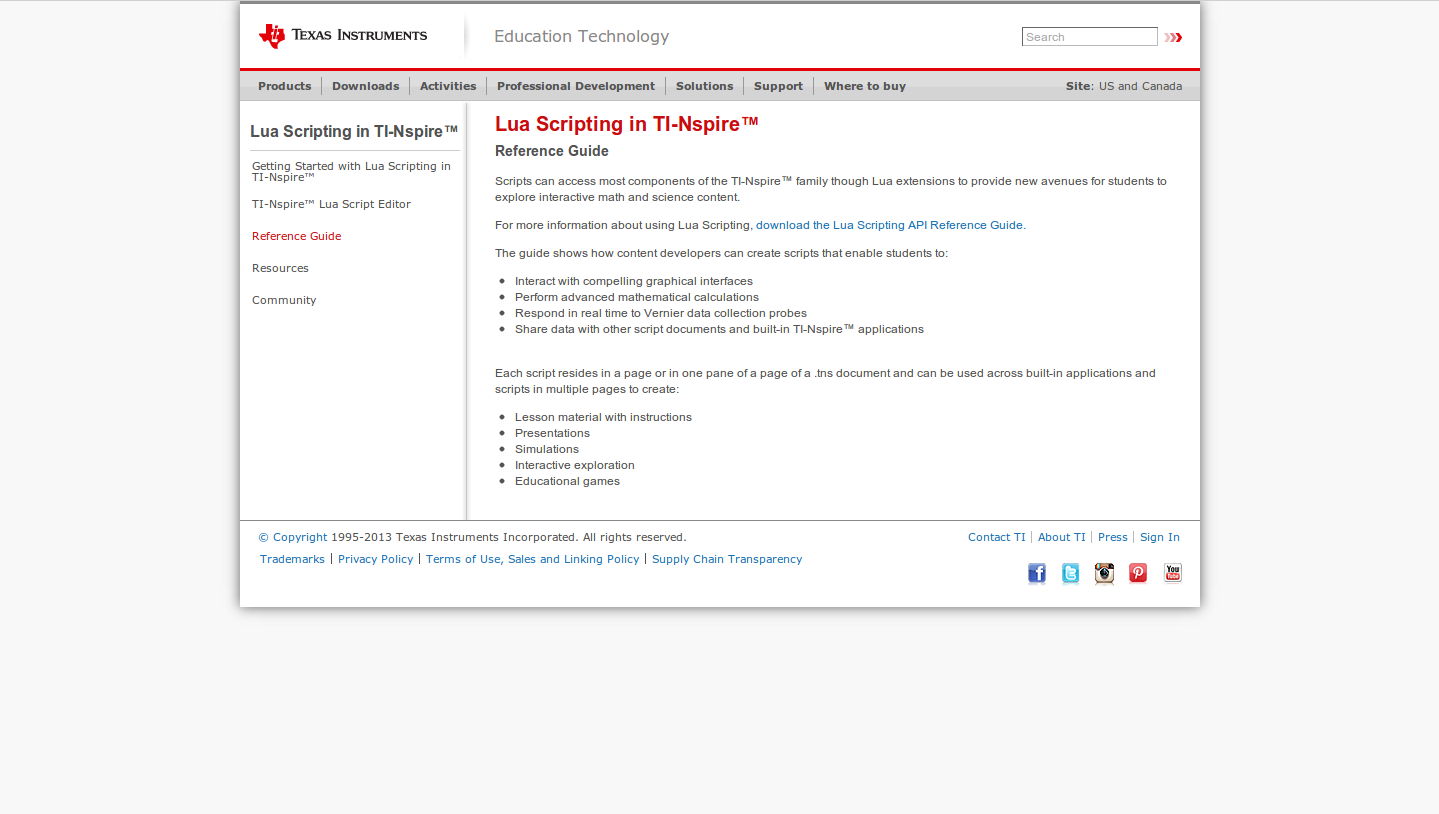Click Interact with compelling graphical interfaces bullet
Screen dimensions: 1439x814
click(634, 281)
